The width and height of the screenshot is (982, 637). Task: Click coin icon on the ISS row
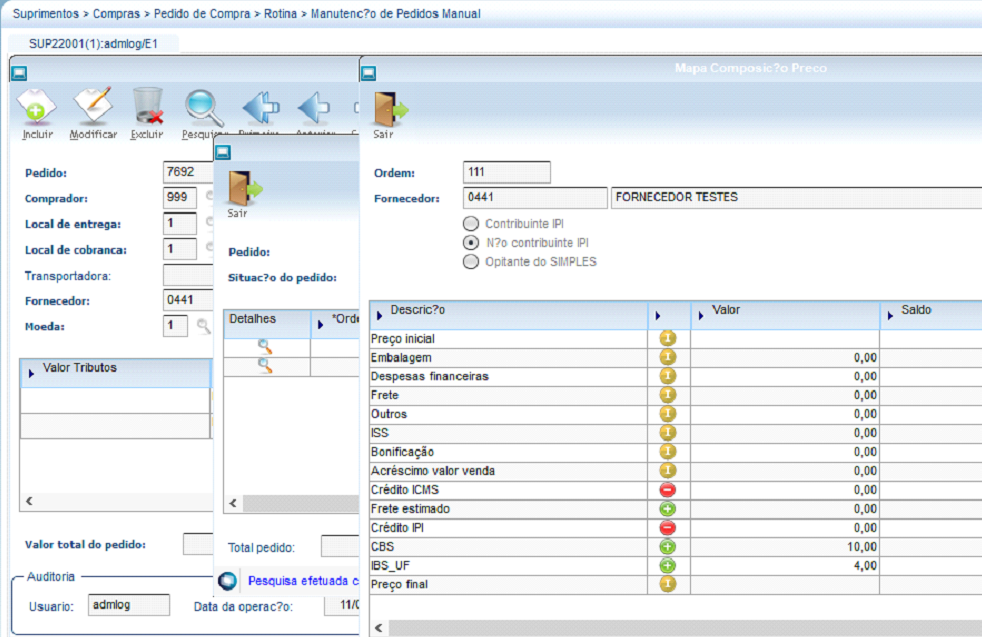pyautogui.click(x=668, y=432)
